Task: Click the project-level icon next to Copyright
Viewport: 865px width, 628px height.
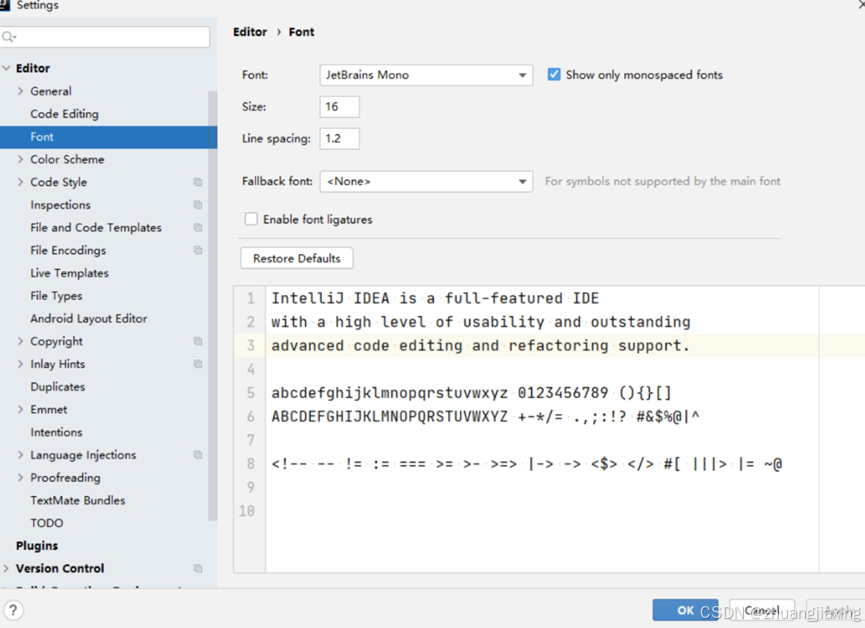Action: (x=197, y=341)
